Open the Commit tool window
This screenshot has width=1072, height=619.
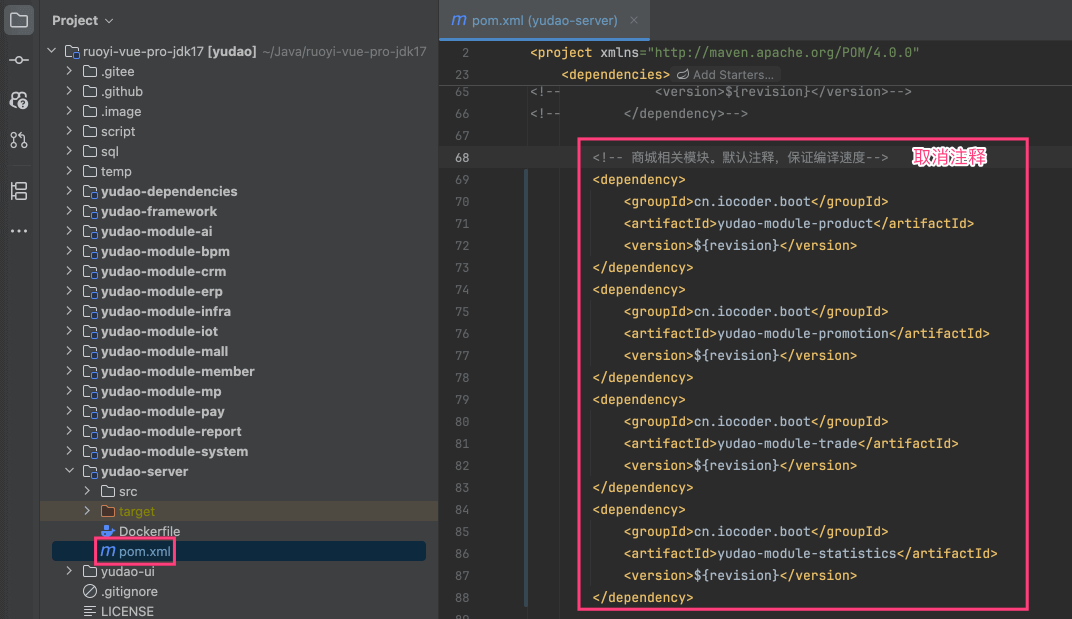[x=19, y=60]
